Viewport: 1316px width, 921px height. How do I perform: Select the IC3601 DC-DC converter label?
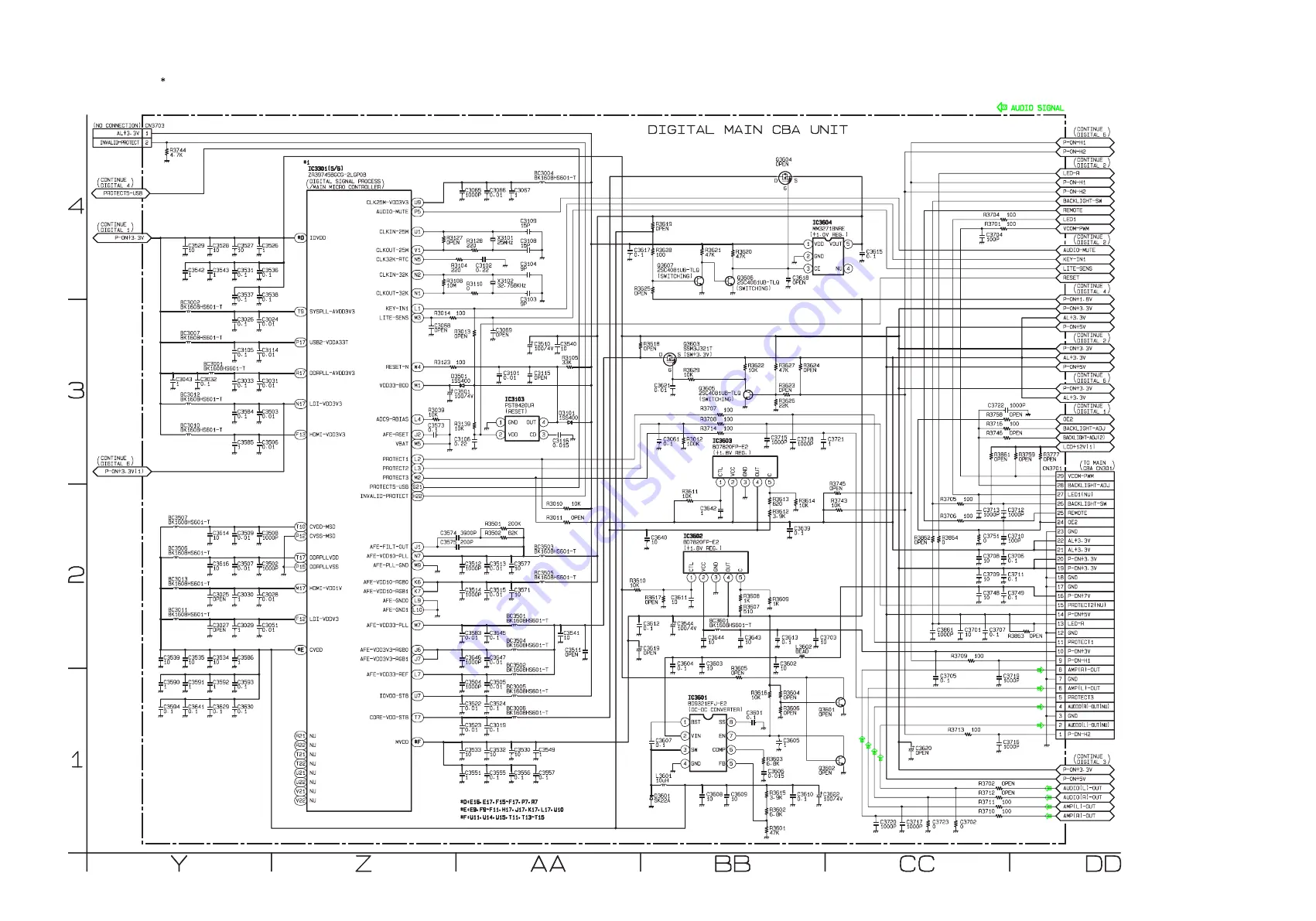pos(697,698)
